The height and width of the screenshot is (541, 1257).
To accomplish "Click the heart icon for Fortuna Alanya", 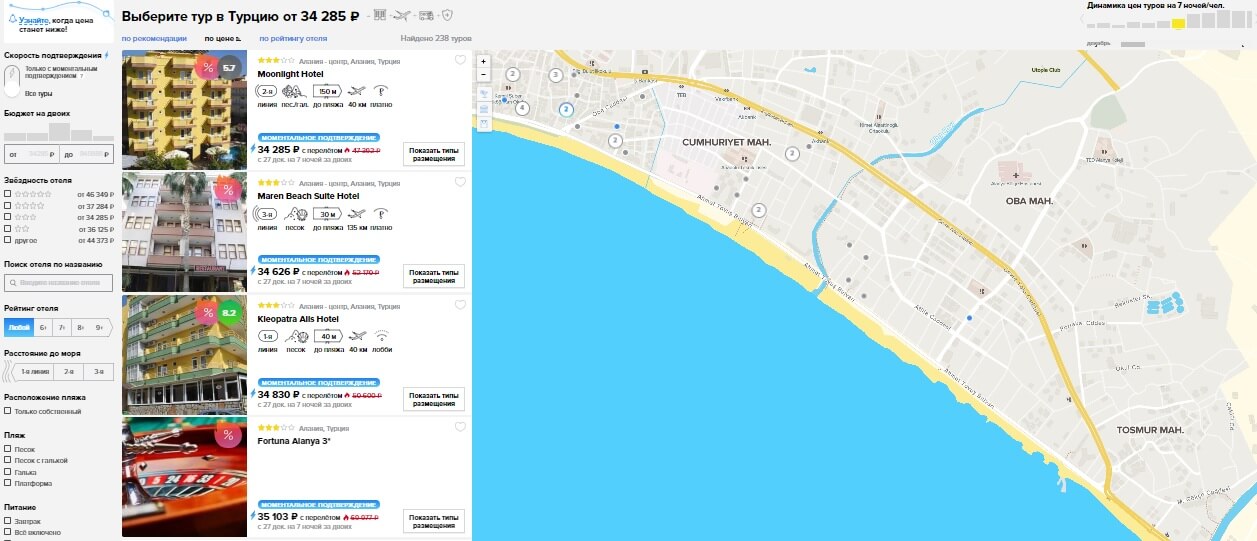I will click(x=460, y=427).
